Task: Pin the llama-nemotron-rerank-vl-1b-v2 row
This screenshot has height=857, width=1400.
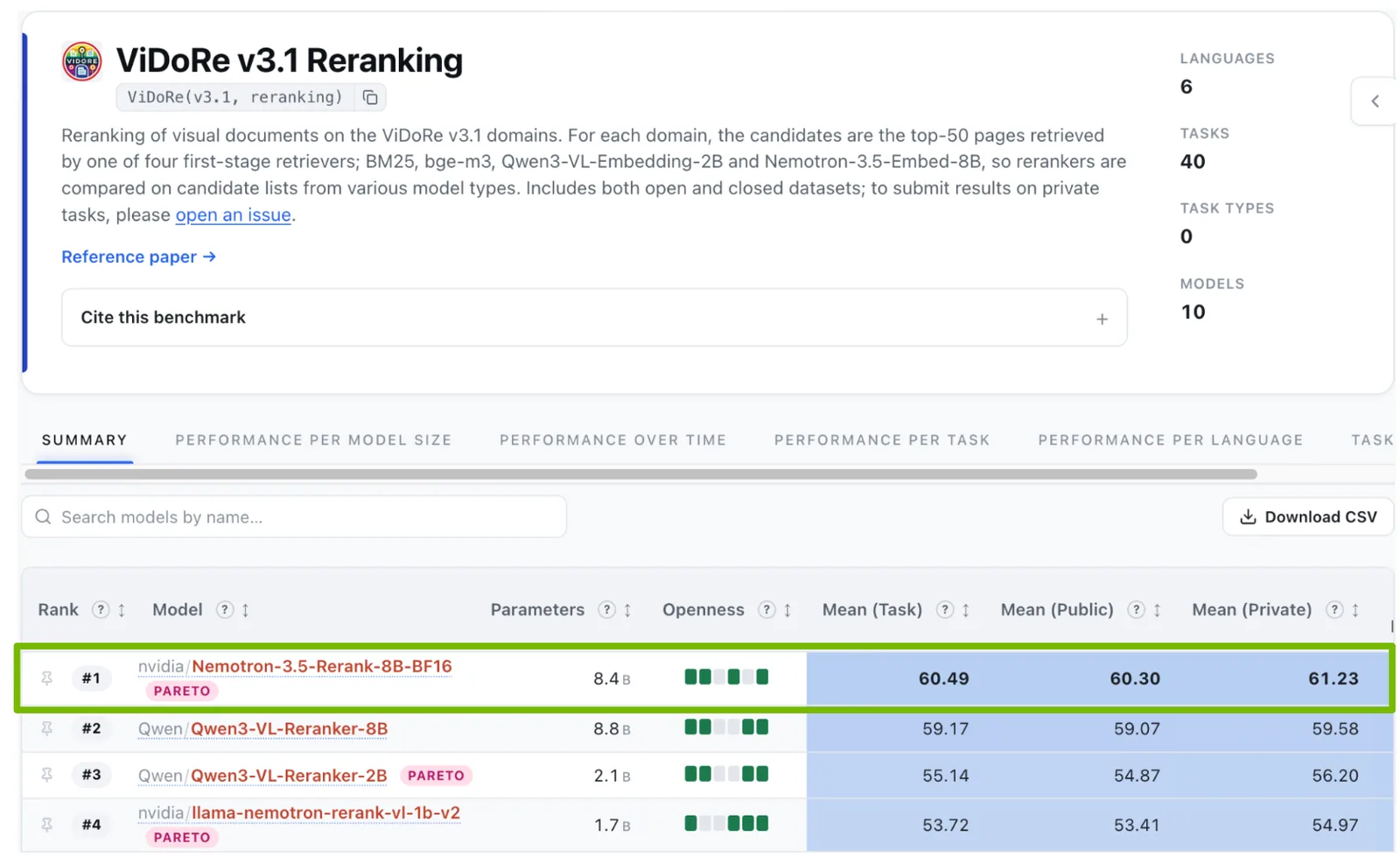Action: click(x=47, y=825)
